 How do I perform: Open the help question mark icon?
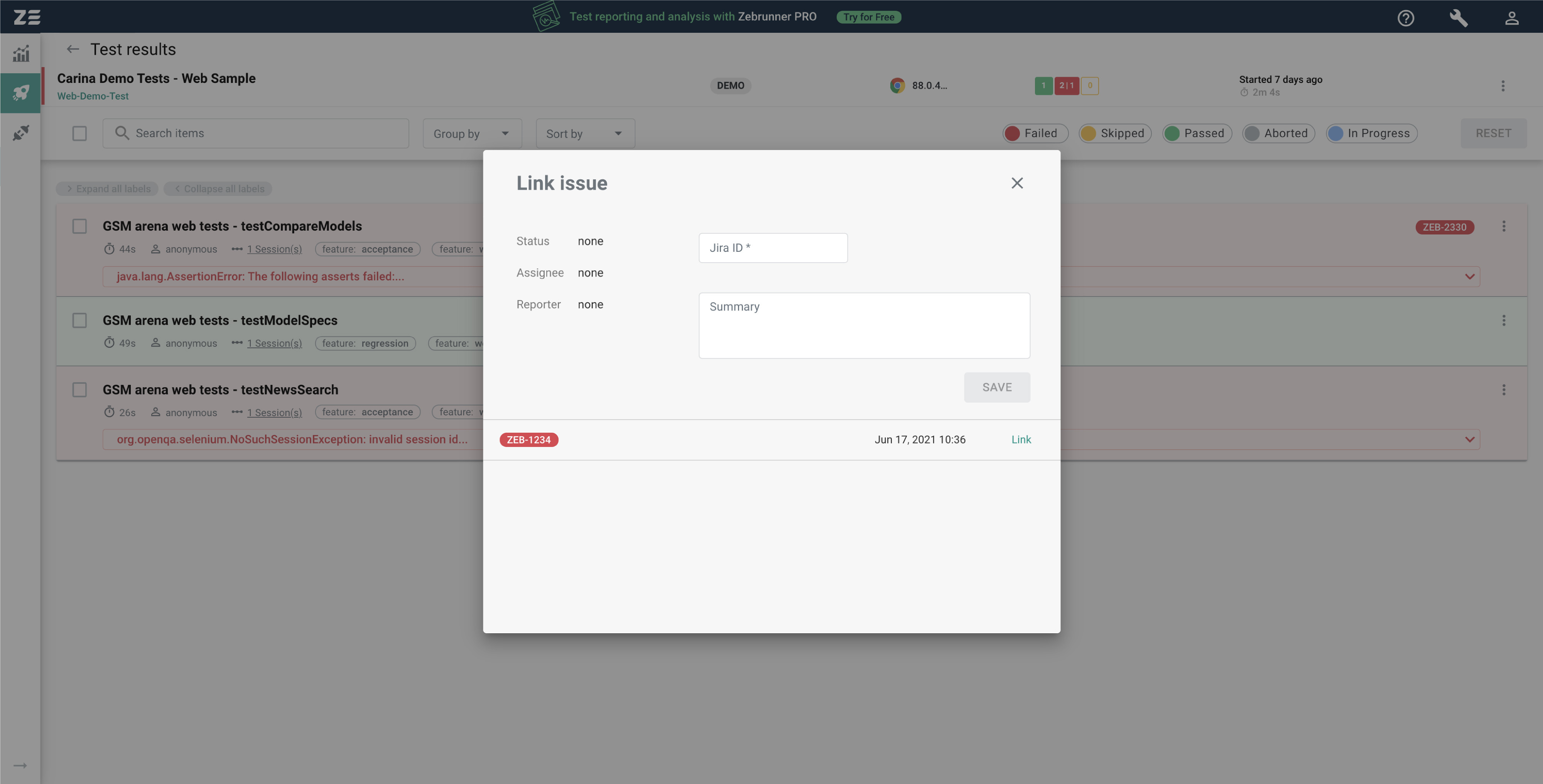click(x=1405, y=17)
